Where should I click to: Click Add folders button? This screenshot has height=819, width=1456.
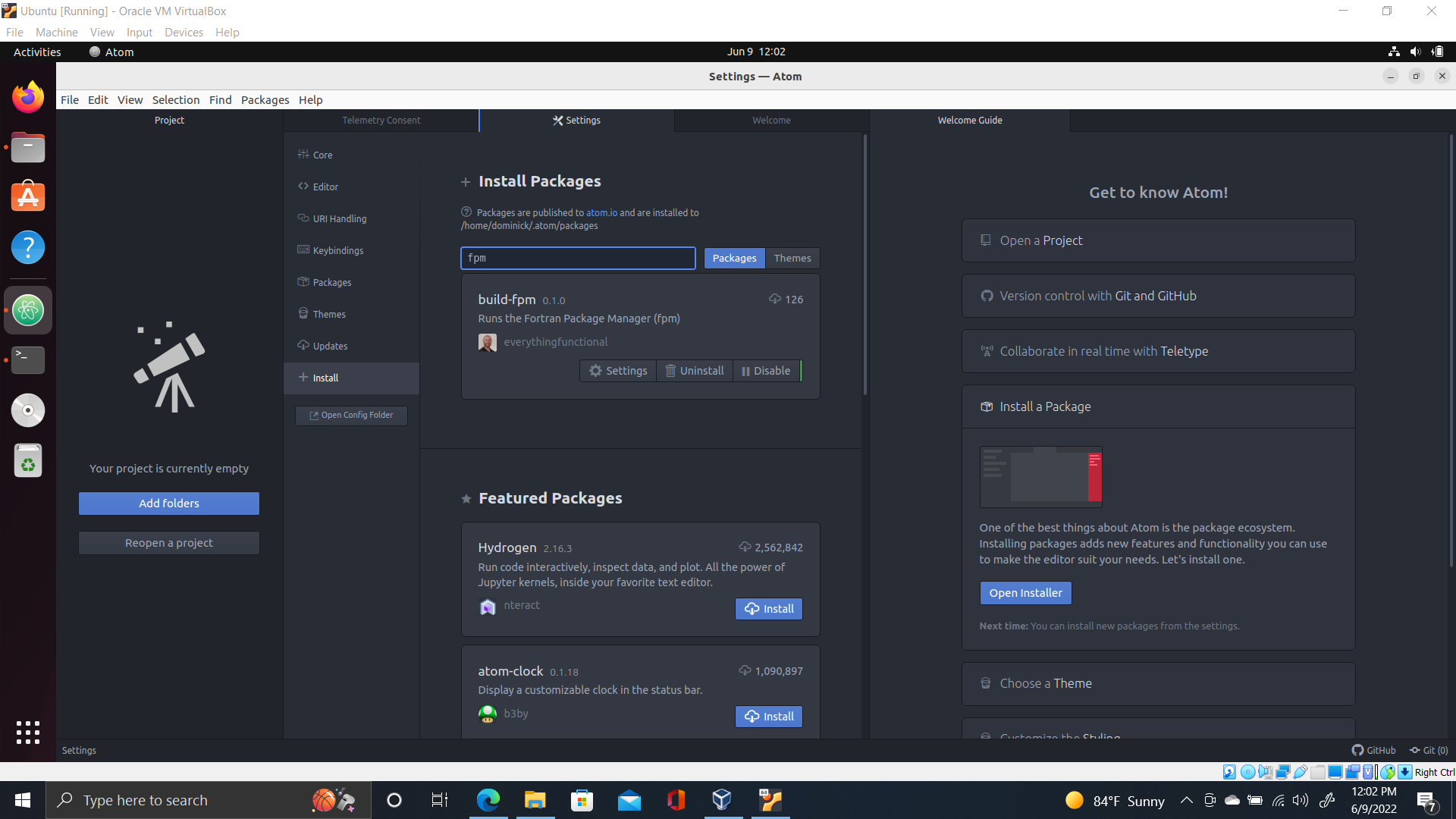pyautogui.click(x=169, y=504)
